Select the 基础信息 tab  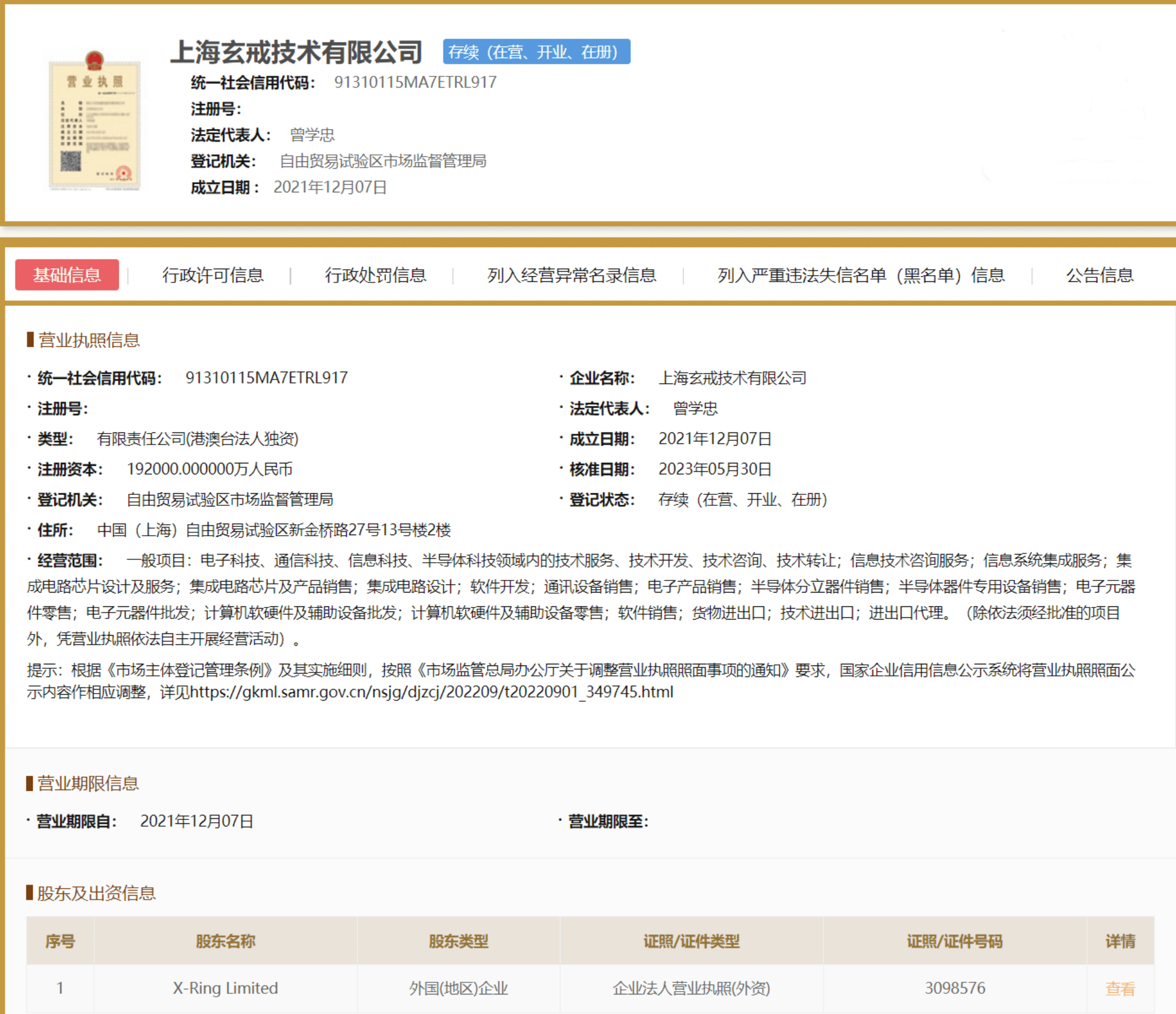pos(67,275)
